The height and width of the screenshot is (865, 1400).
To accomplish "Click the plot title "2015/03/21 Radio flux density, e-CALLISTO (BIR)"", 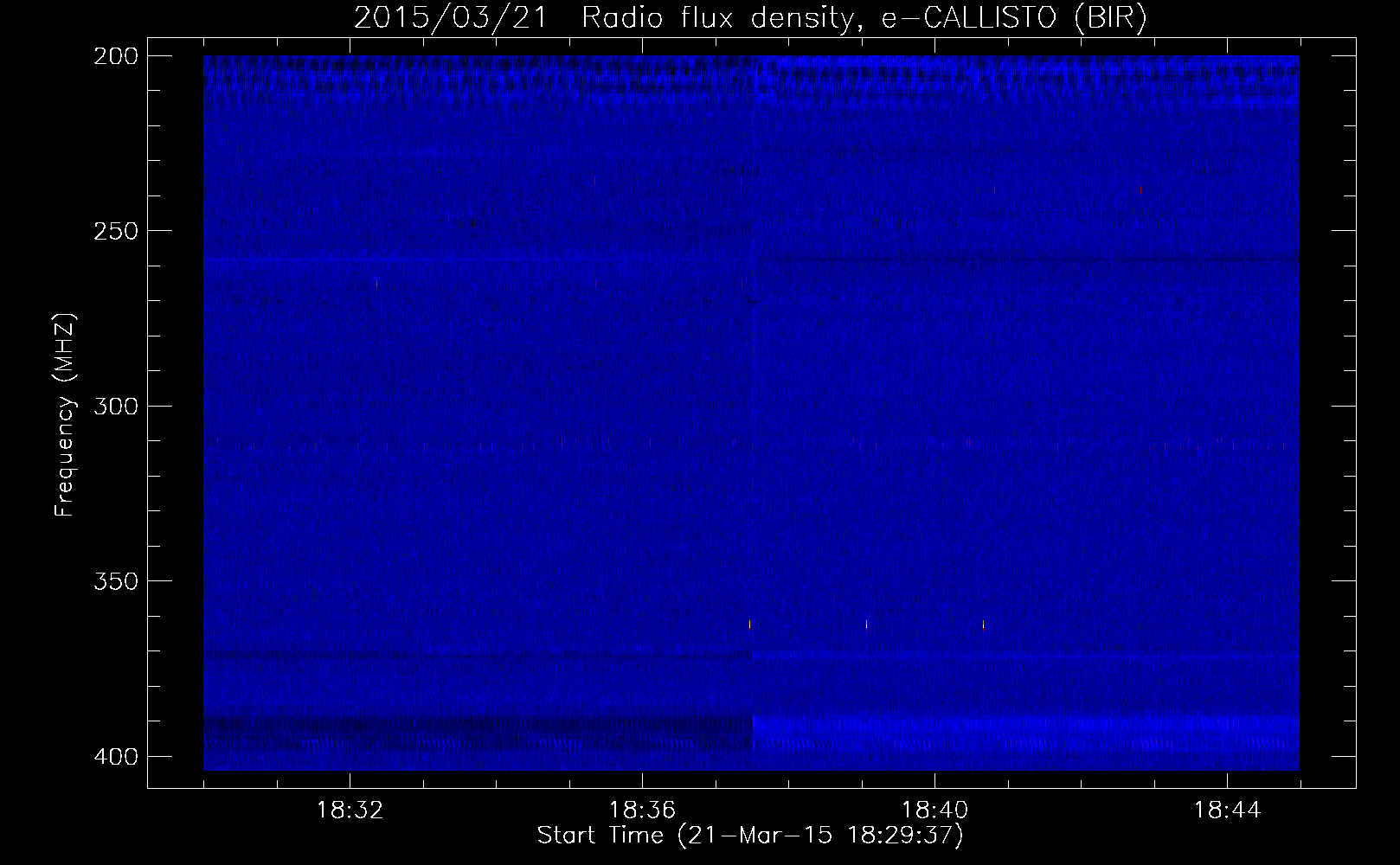I will tap(750, 18).
